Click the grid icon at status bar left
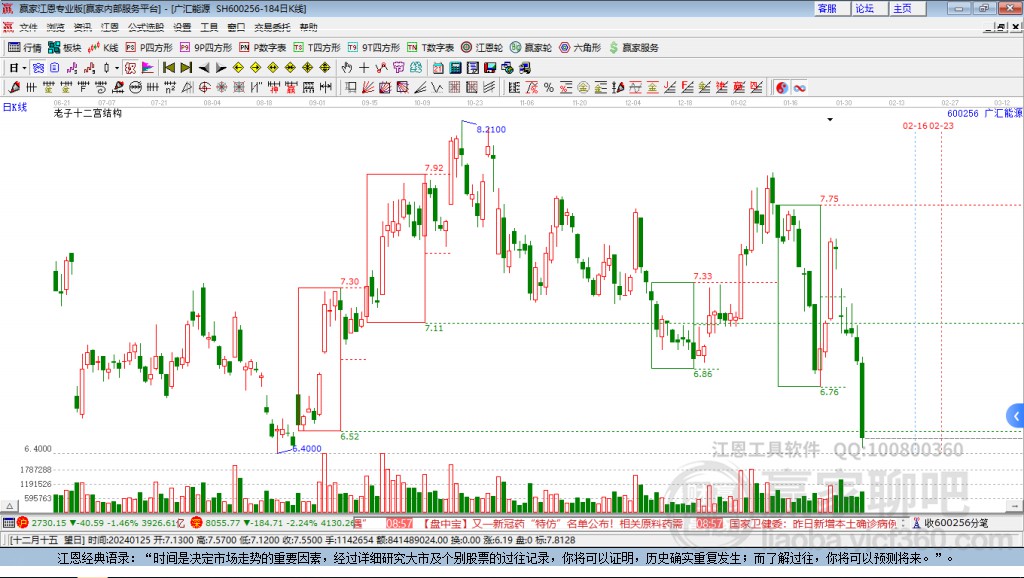The width and height of the screenshot is (1024, 578). click(x=8, y=523)
